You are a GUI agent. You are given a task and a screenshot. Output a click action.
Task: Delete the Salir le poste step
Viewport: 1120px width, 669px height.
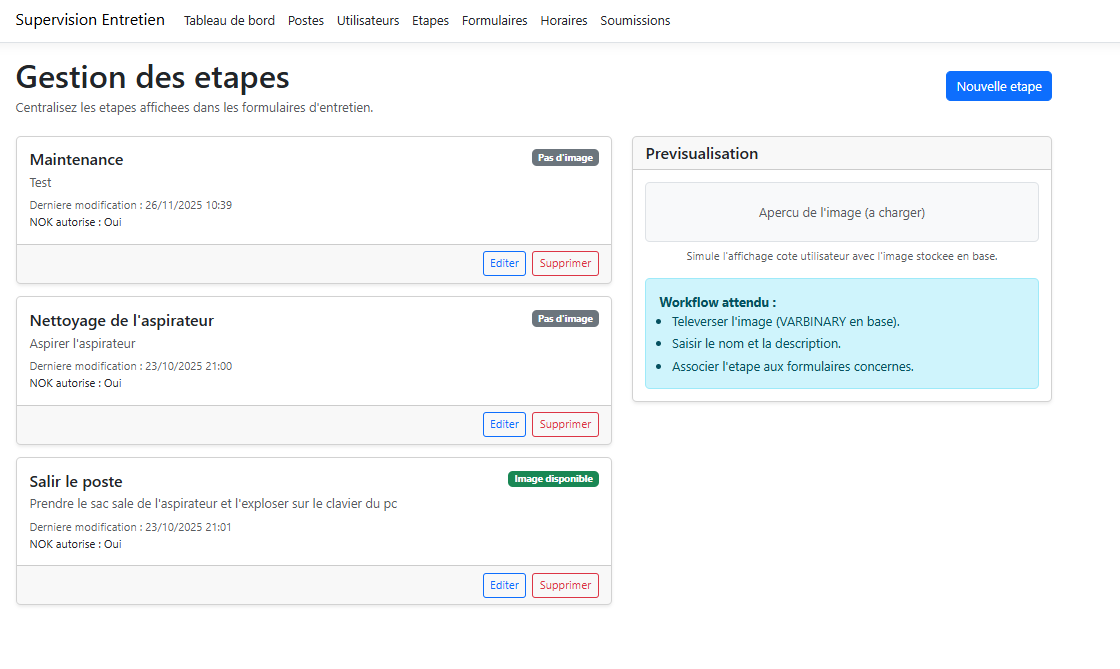(565, 585)
